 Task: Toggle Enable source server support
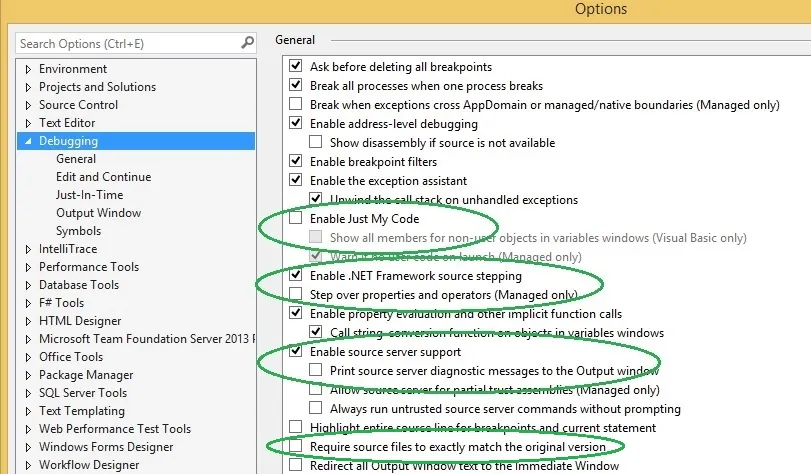tap(296, 352)
